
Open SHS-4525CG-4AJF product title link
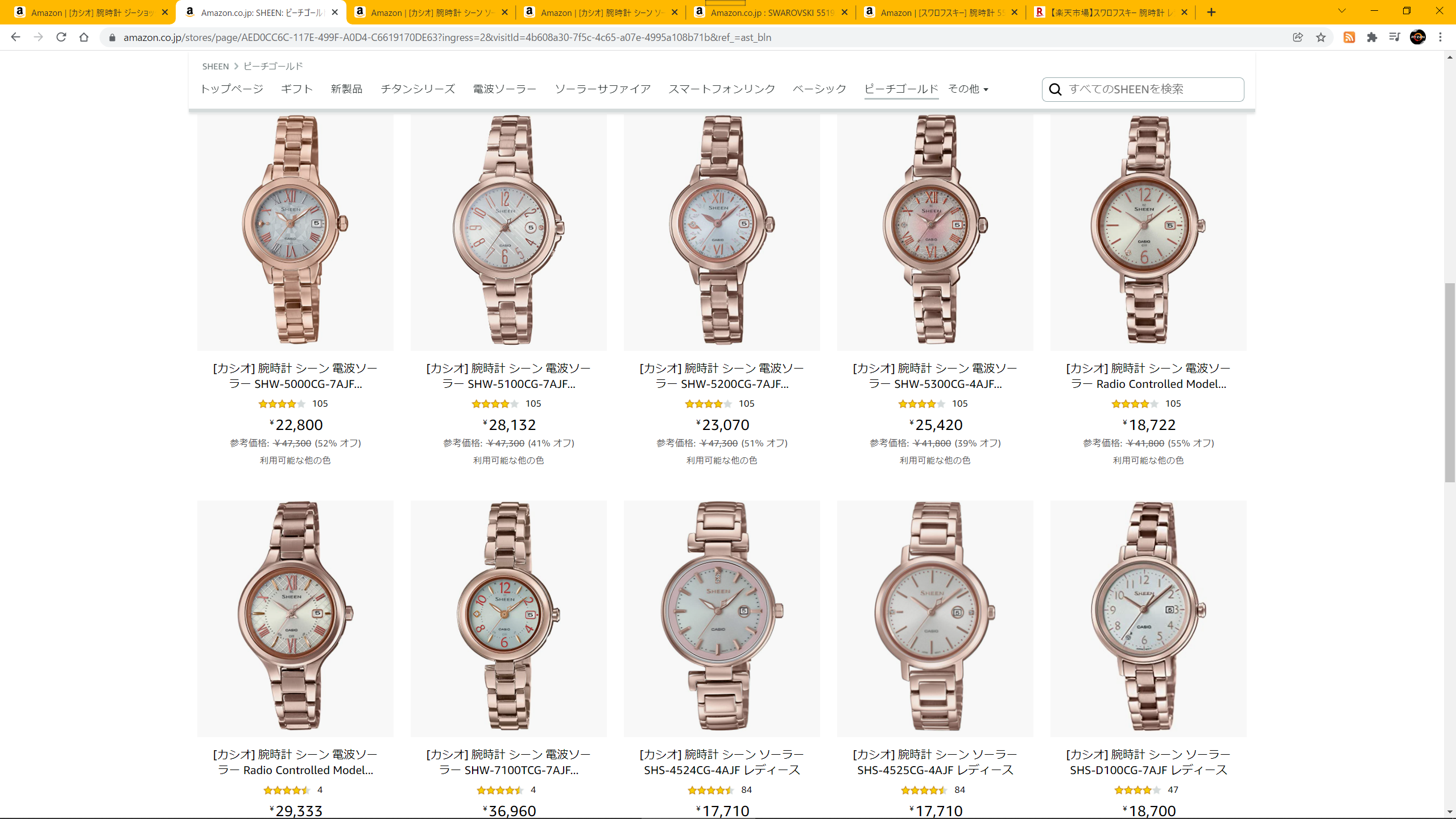pyautogui.click(x=935, y=762)
